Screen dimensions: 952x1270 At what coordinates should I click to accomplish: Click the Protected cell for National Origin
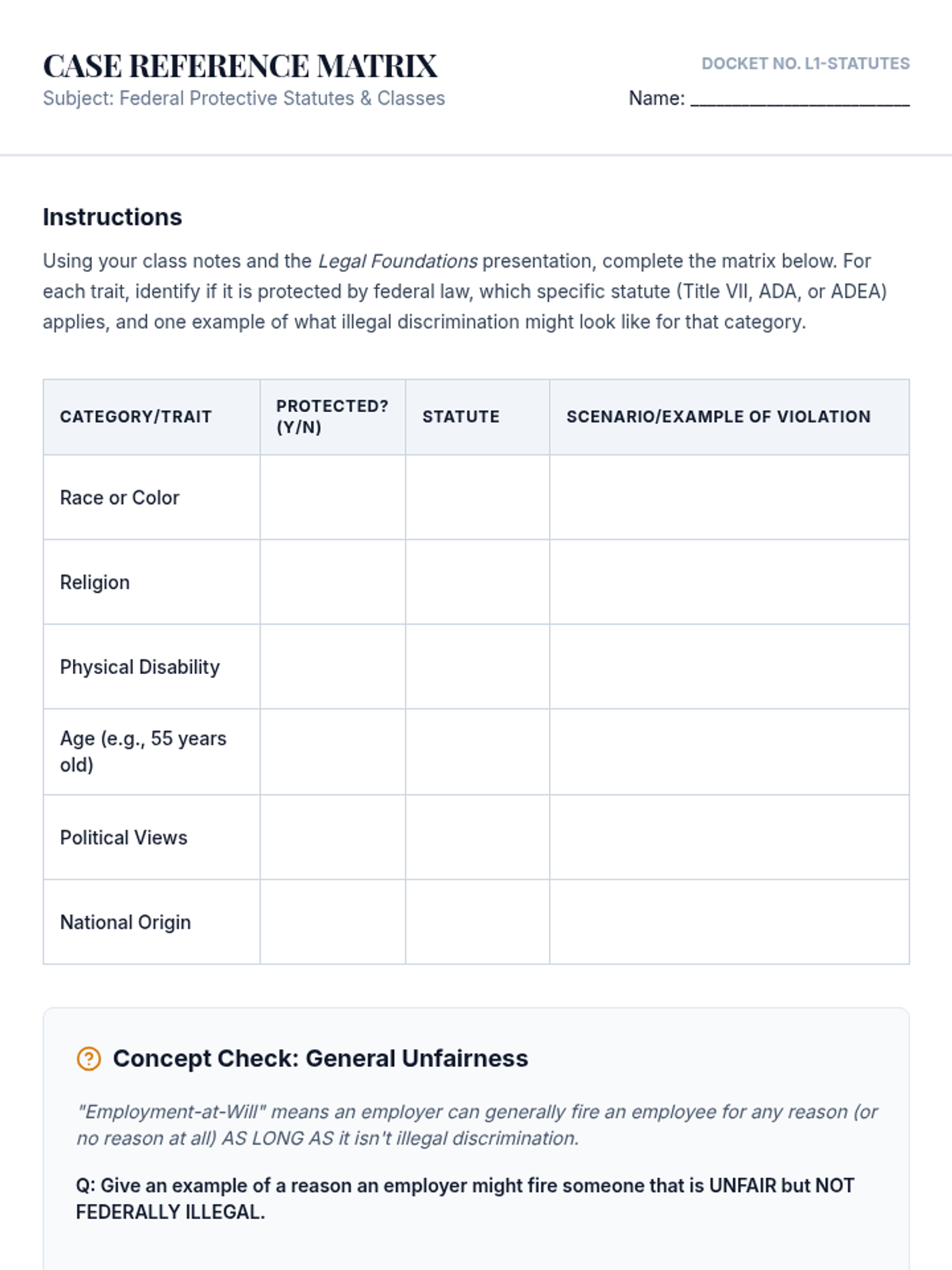[x=332, y=922]
